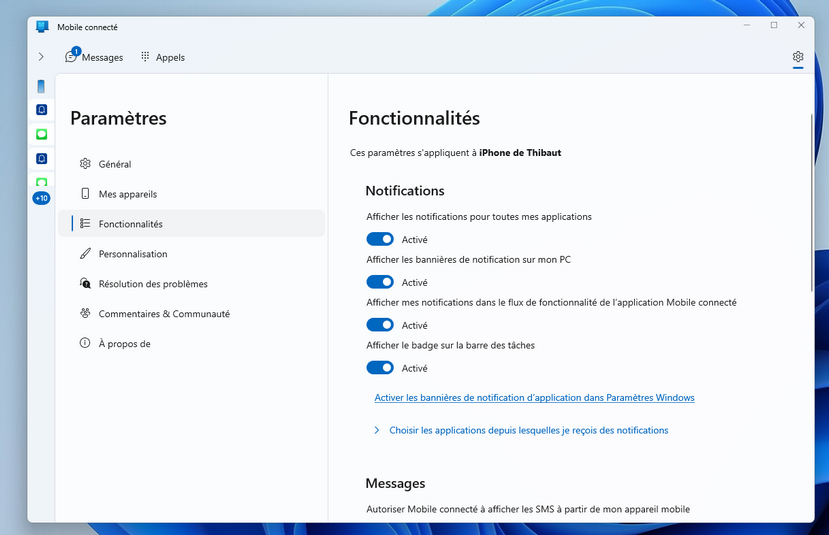Click the Paramètres heading
The image size is (829, 535).
point(118,118)
